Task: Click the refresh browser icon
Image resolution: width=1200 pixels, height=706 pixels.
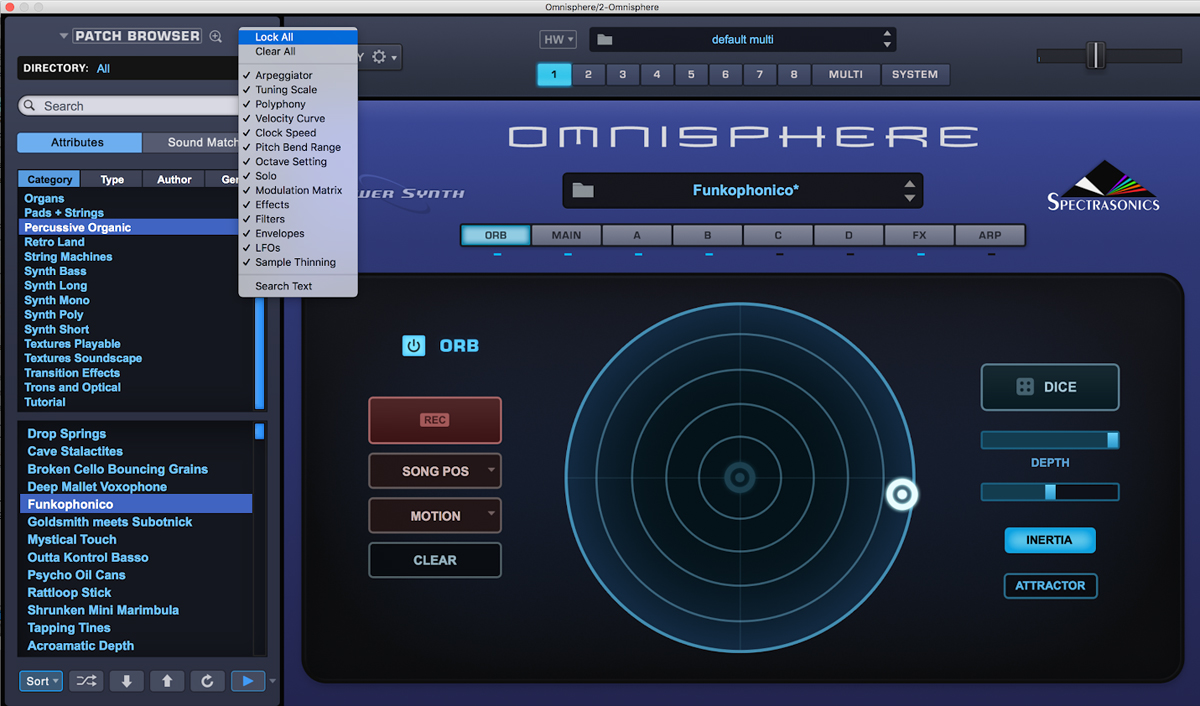Action: click(207, 681)
